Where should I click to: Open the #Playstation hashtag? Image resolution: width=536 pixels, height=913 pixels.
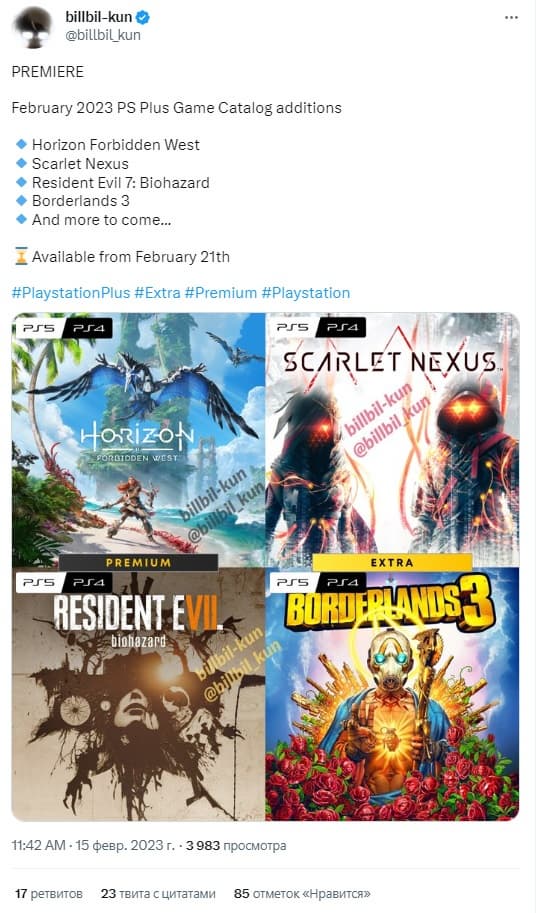pyautogui.click(x=306, y=293)
